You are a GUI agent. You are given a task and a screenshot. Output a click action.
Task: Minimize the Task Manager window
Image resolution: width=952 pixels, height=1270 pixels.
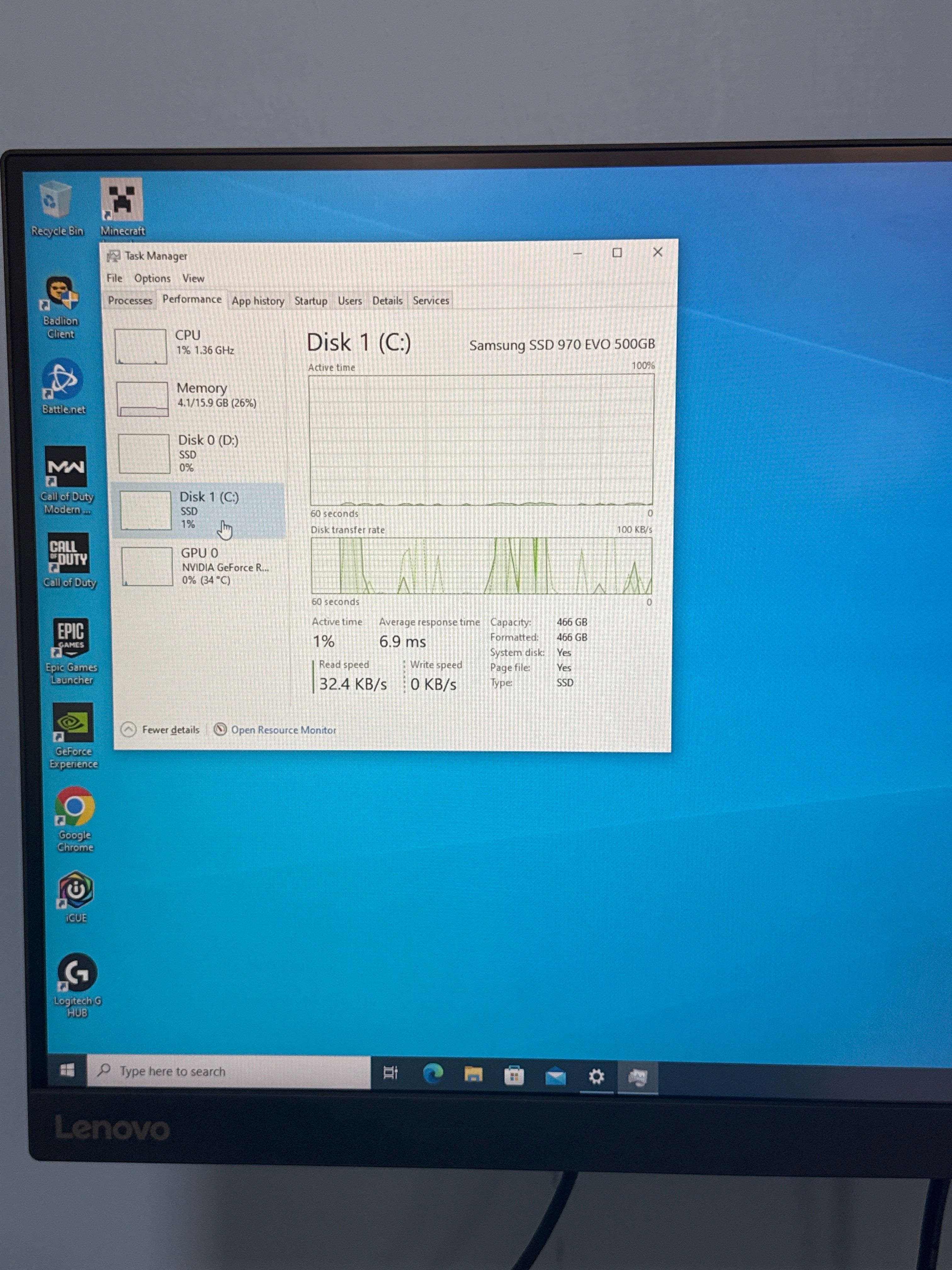[x=578, y=253]
